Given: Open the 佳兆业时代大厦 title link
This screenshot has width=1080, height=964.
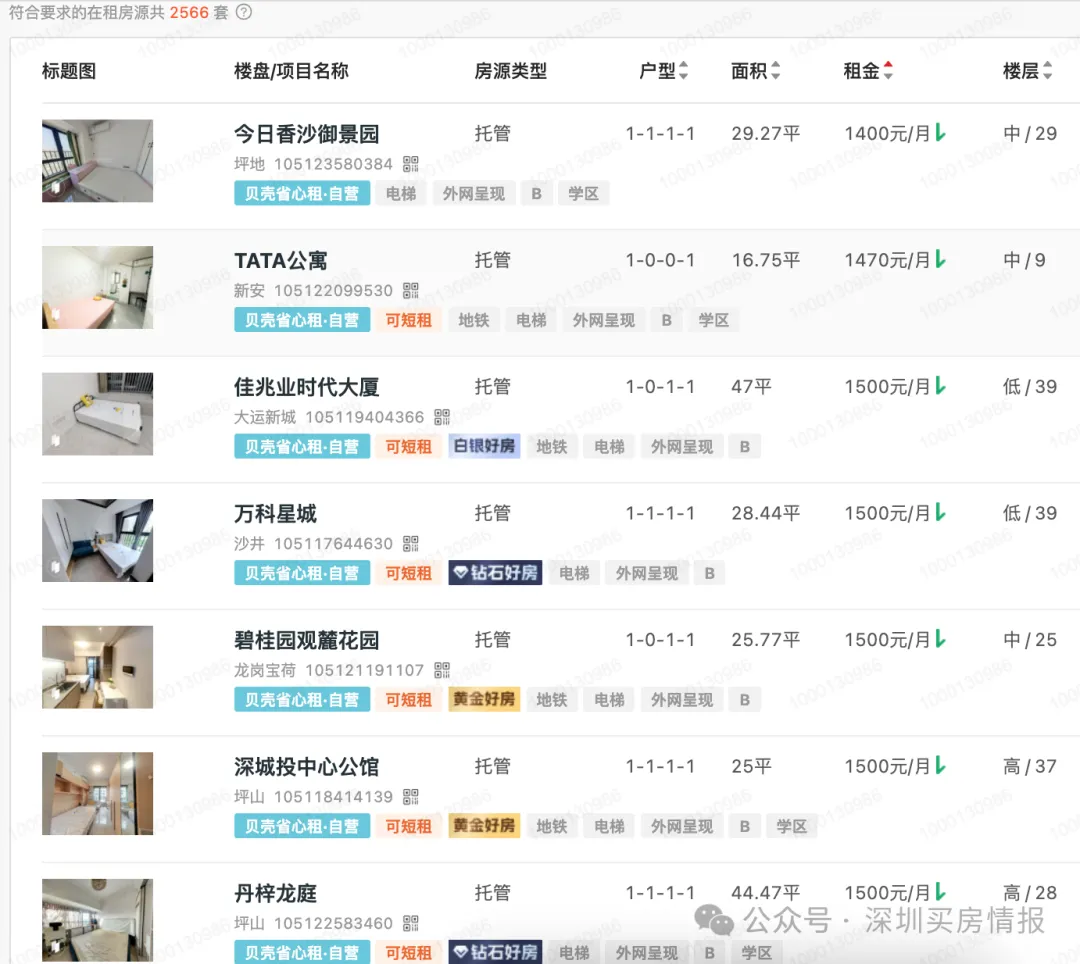Looking at the screenshot, I should (x=307, y=387).
